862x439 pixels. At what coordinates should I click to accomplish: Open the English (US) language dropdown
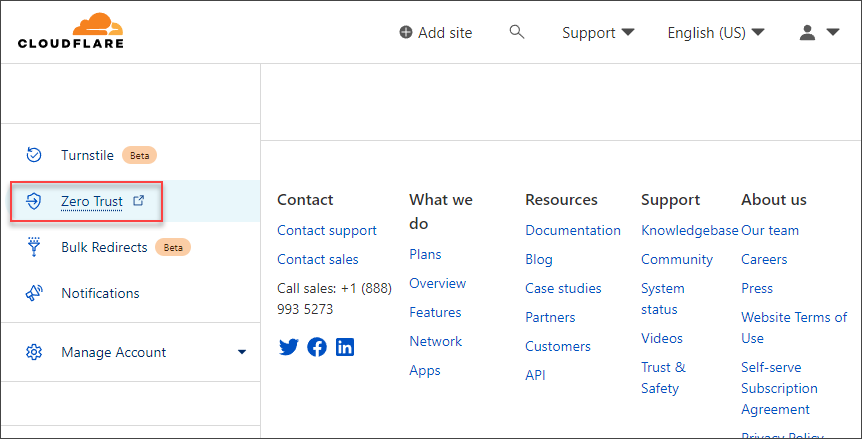click(x=716, y=32)
